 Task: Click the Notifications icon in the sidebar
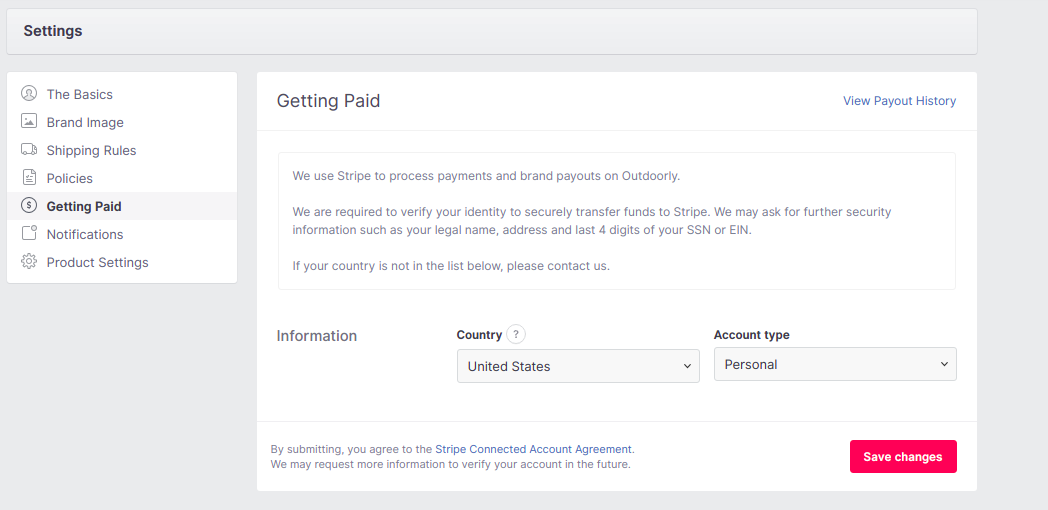[29, 234]
